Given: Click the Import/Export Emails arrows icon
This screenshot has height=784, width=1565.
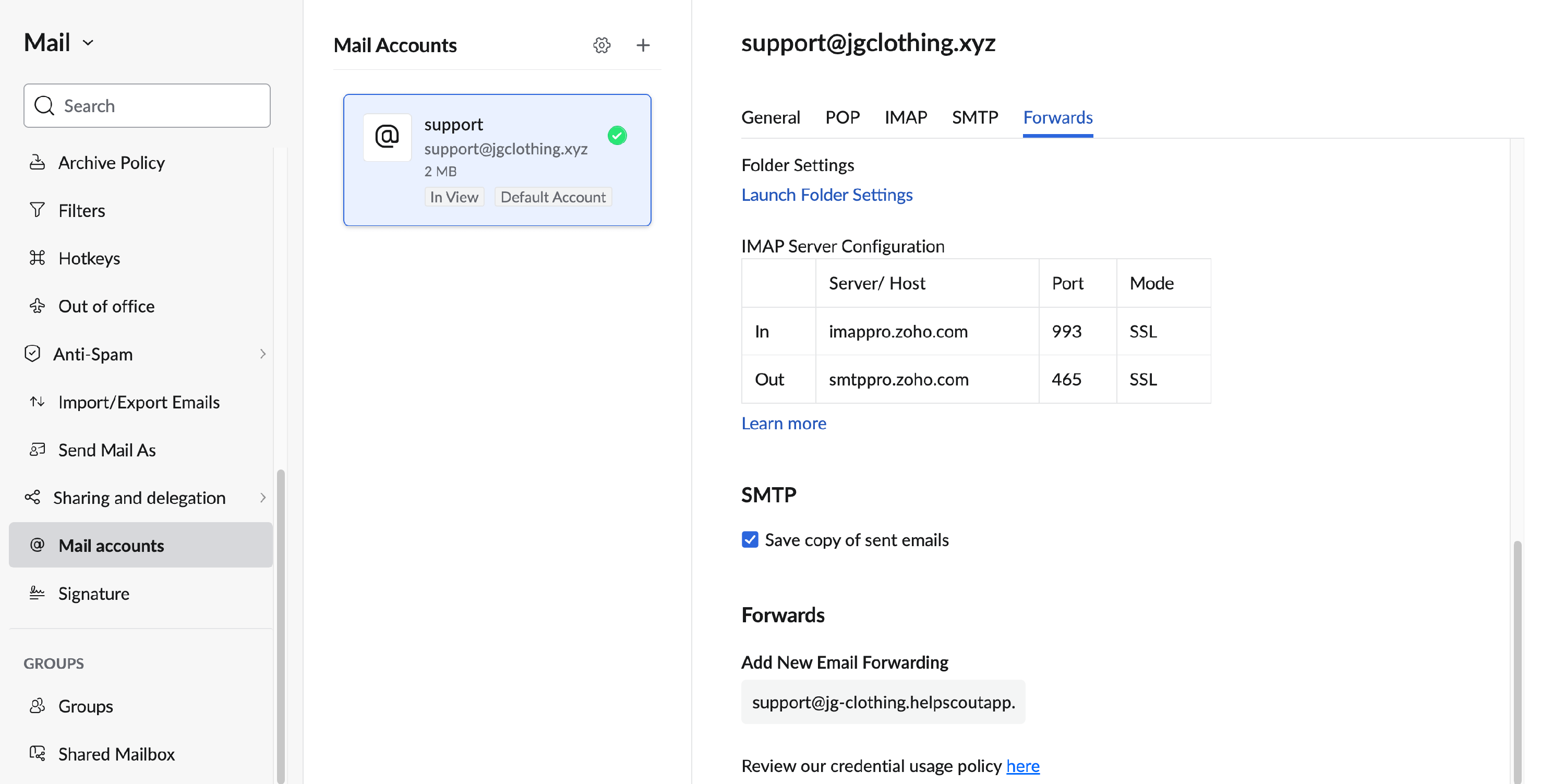Looking at the screenshot, I should click(37, 402).
